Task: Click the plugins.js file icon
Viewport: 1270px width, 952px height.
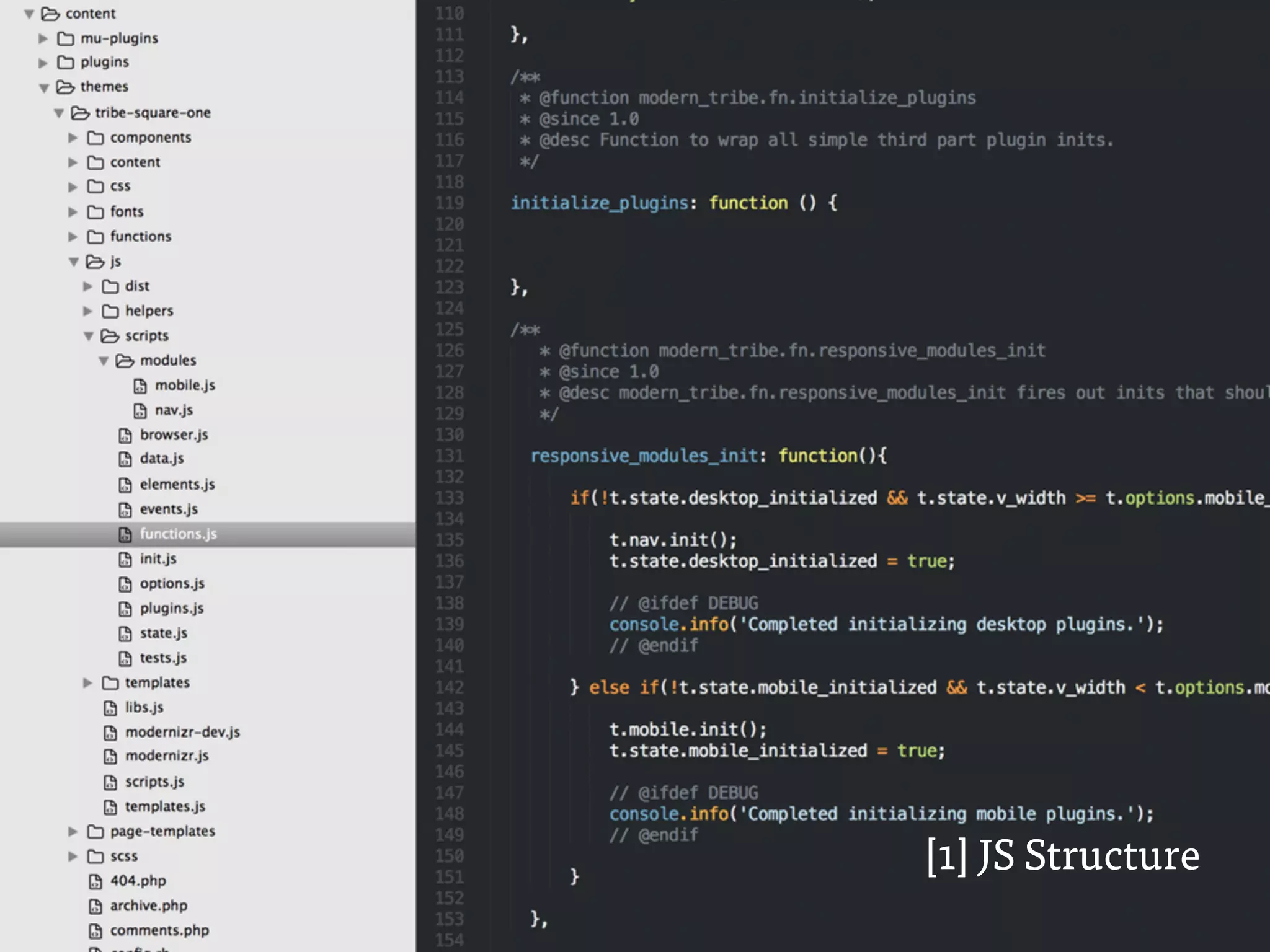Action: pyautogui.click(x=125, y=609)
